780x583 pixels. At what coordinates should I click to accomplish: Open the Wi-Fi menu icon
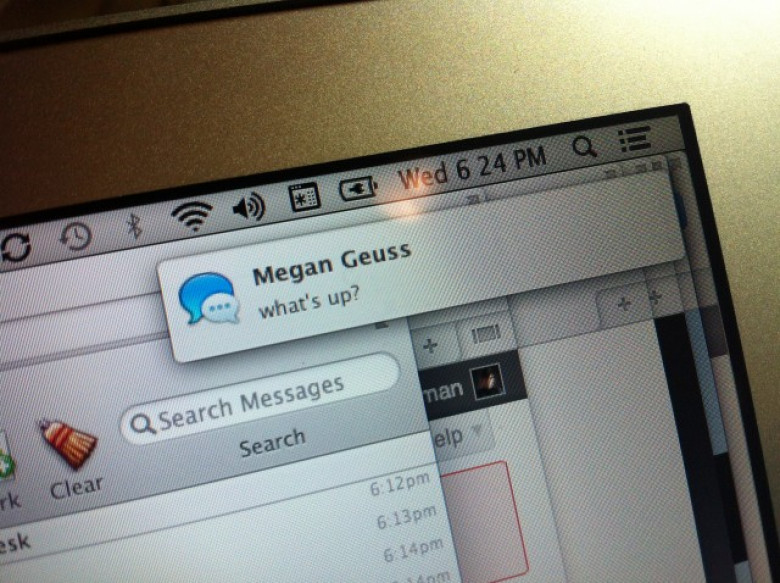coord(192,215)
